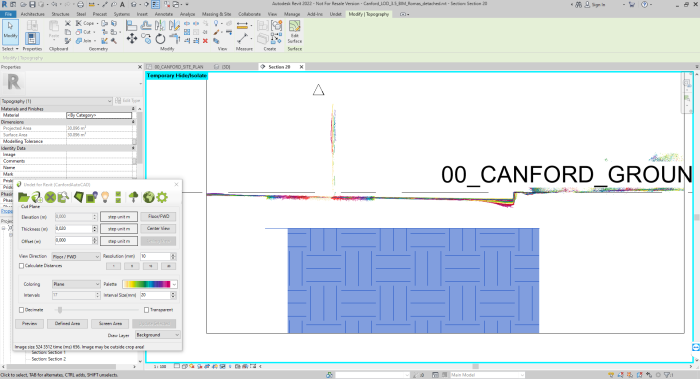Click Measure Between Two References icon
Image resolution: width=700 pixels, height=379 pixels.
[242, 25]
